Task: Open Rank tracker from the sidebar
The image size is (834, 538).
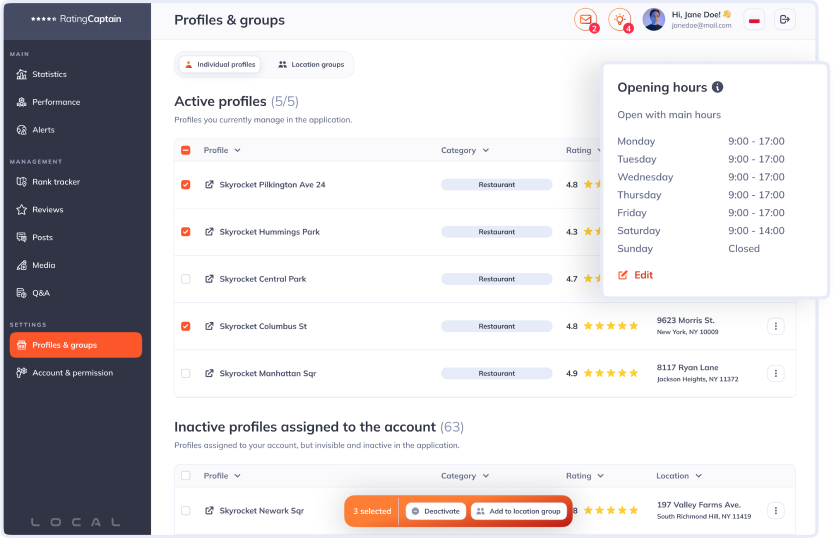Action: pyautogui.click(x=56, y=182)
